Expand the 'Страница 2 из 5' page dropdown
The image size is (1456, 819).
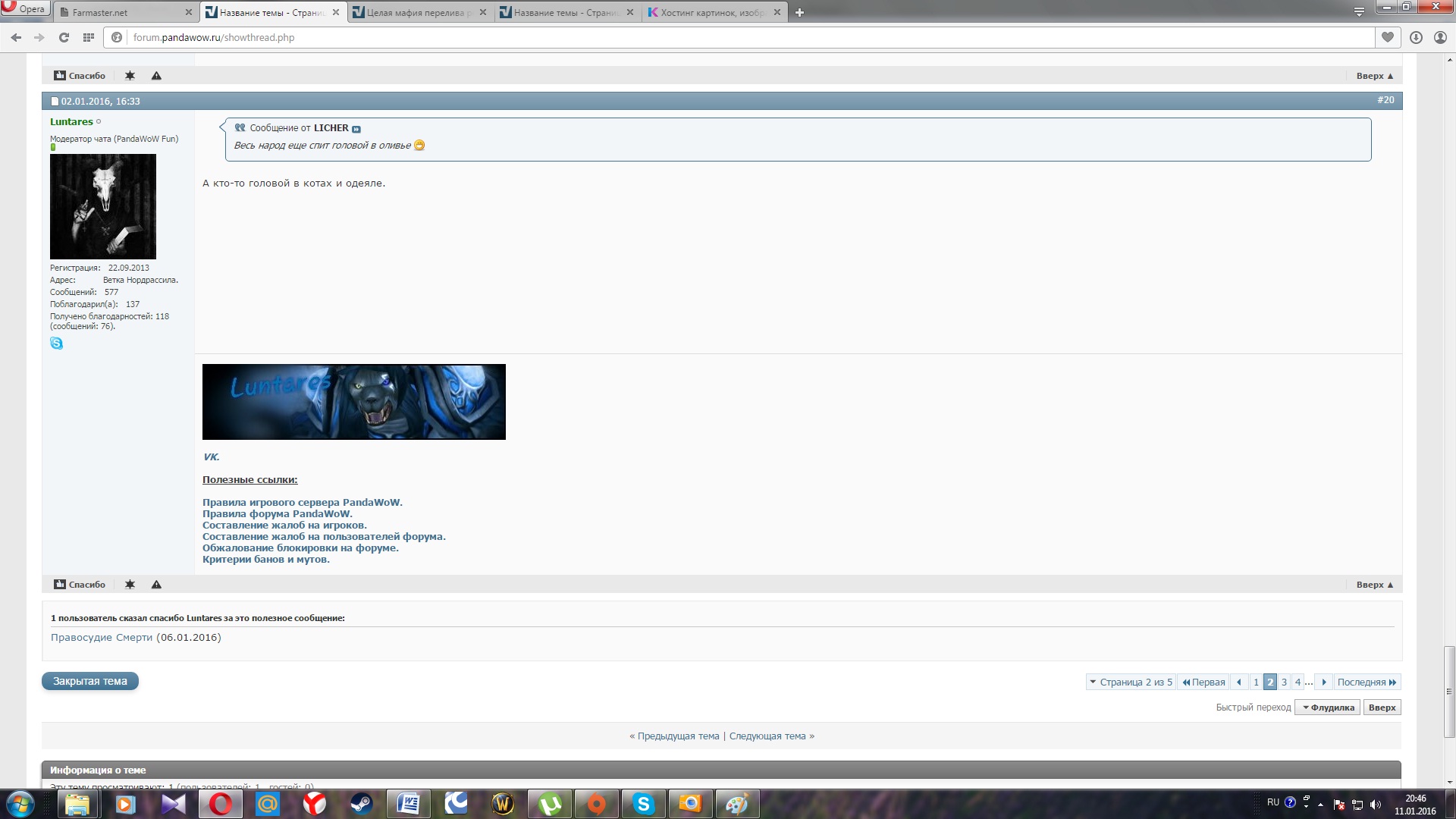coord(1131,682)
